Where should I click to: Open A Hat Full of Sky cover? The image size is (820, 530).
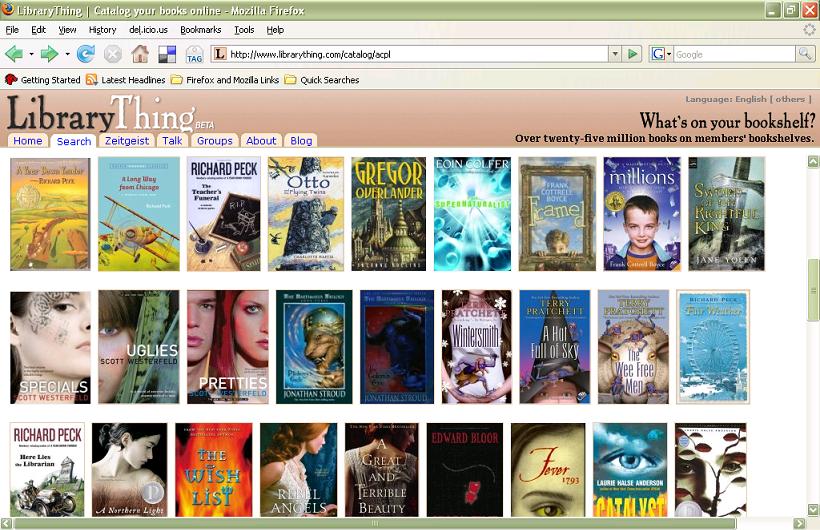[x=555, y=347]
